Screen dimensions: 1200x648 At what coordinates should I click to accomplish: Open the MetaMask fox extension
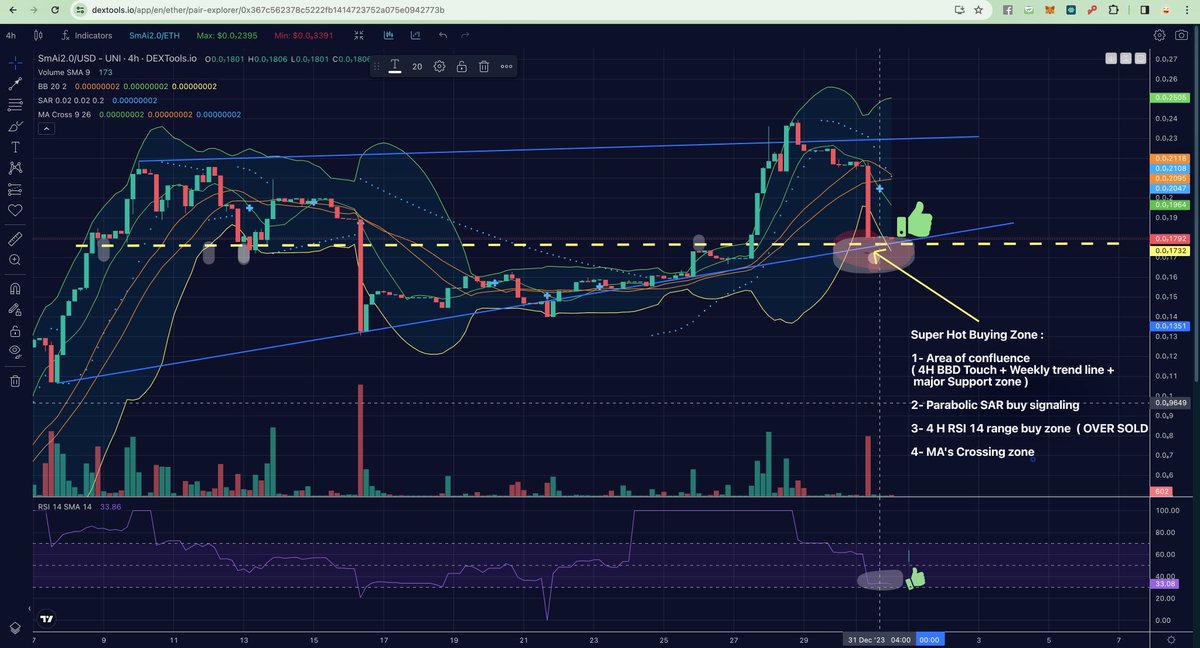click(1048, 9)
